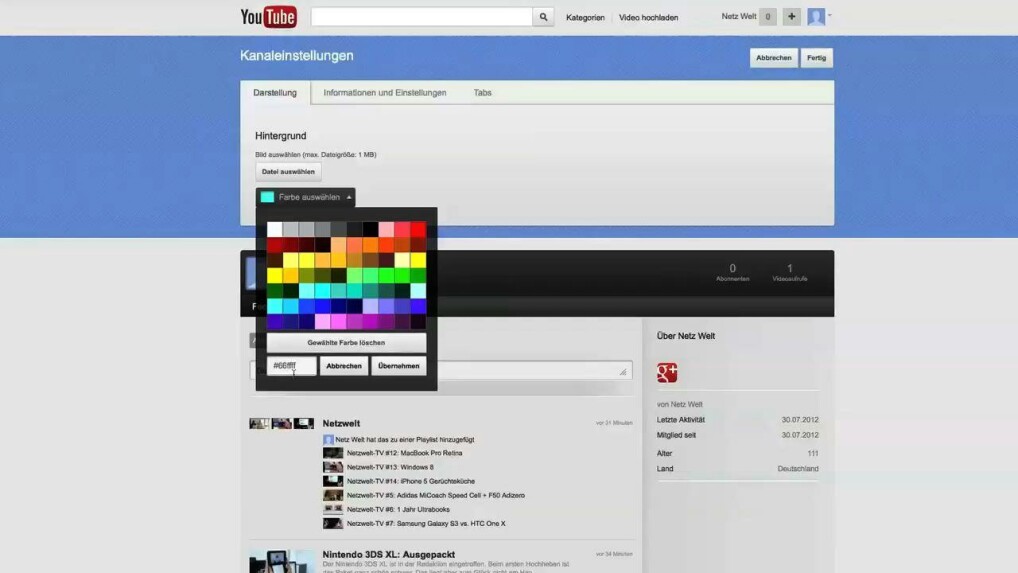
Task: Click the YouTube logo
Action: 268,17
